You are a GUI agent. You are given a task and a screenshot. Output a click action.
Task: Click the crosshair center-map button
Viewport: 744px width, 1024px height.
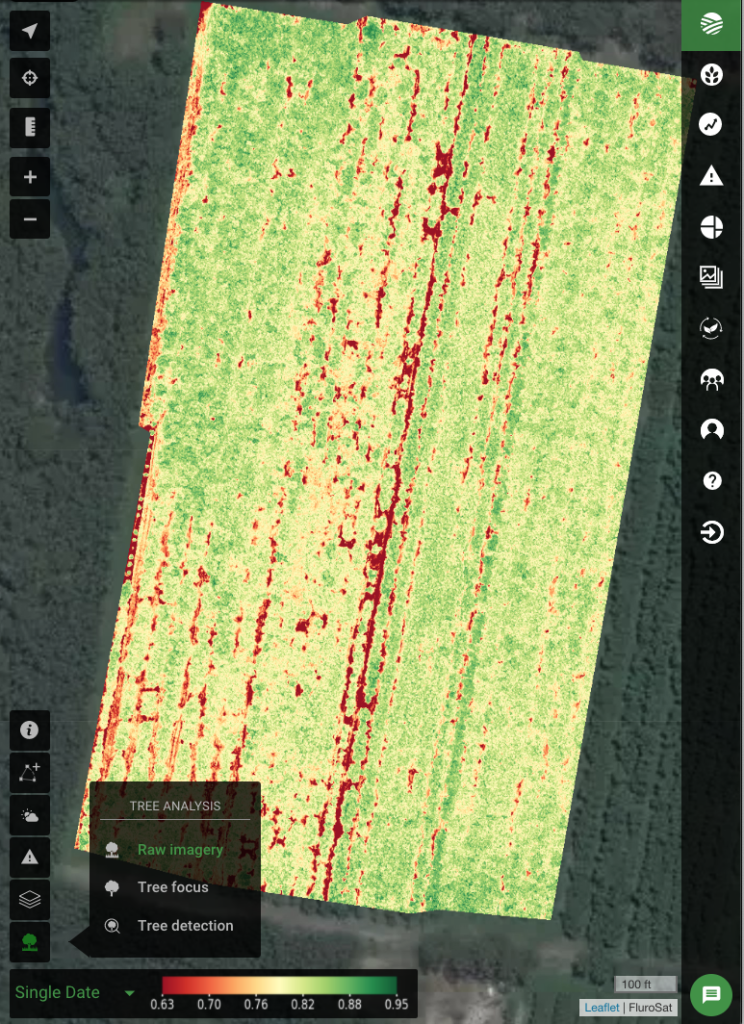30,78
